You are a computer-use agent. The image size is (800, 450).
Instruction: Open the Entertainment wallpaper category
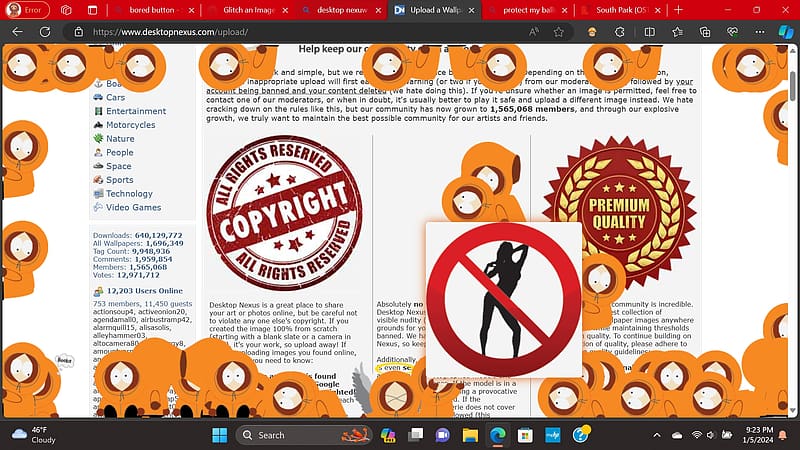(x=136, y=111)
